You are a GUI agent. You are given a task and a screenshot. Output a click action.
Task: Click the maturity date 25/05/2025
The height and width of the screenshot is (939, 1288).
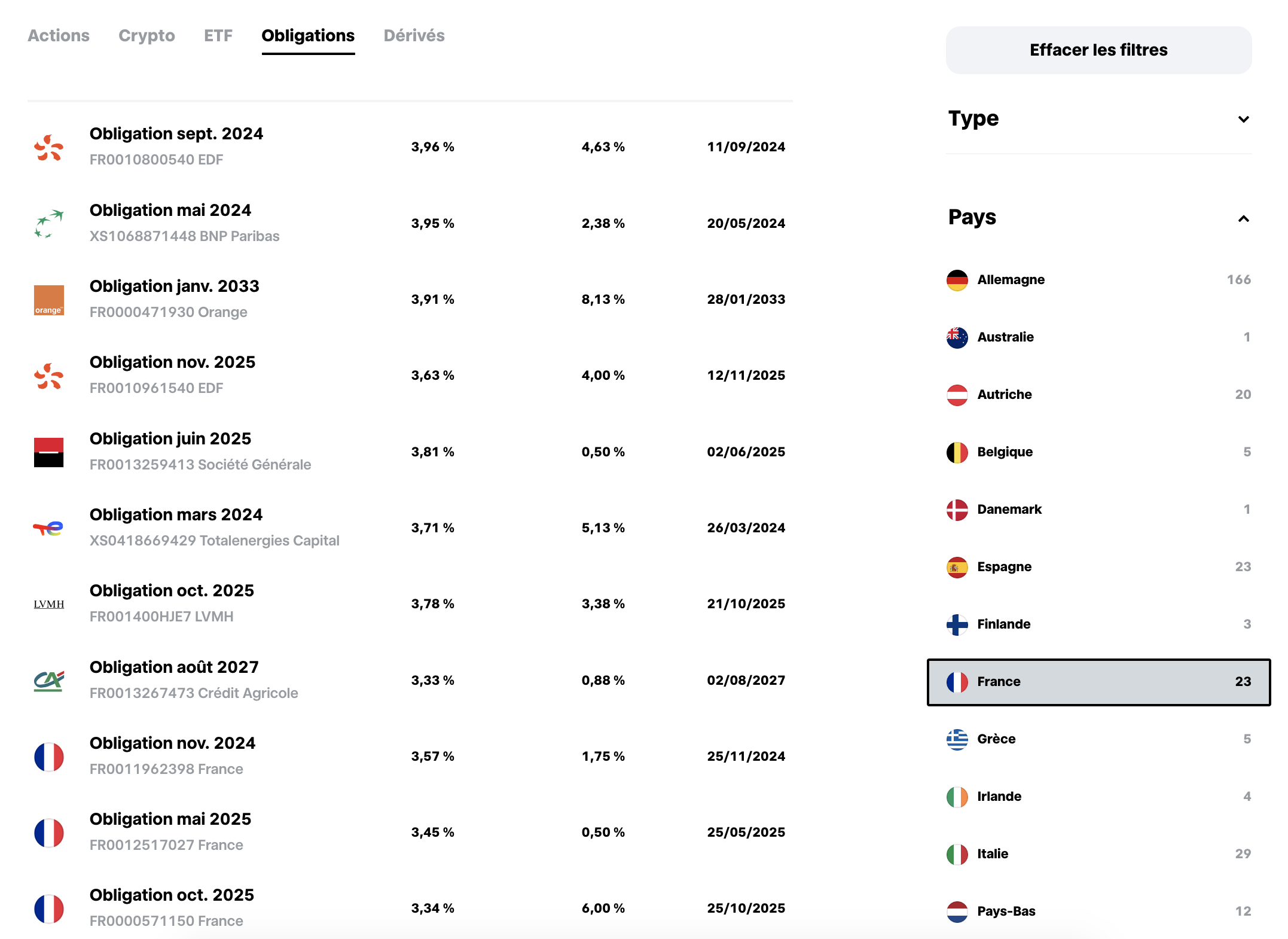pos(746,833)
